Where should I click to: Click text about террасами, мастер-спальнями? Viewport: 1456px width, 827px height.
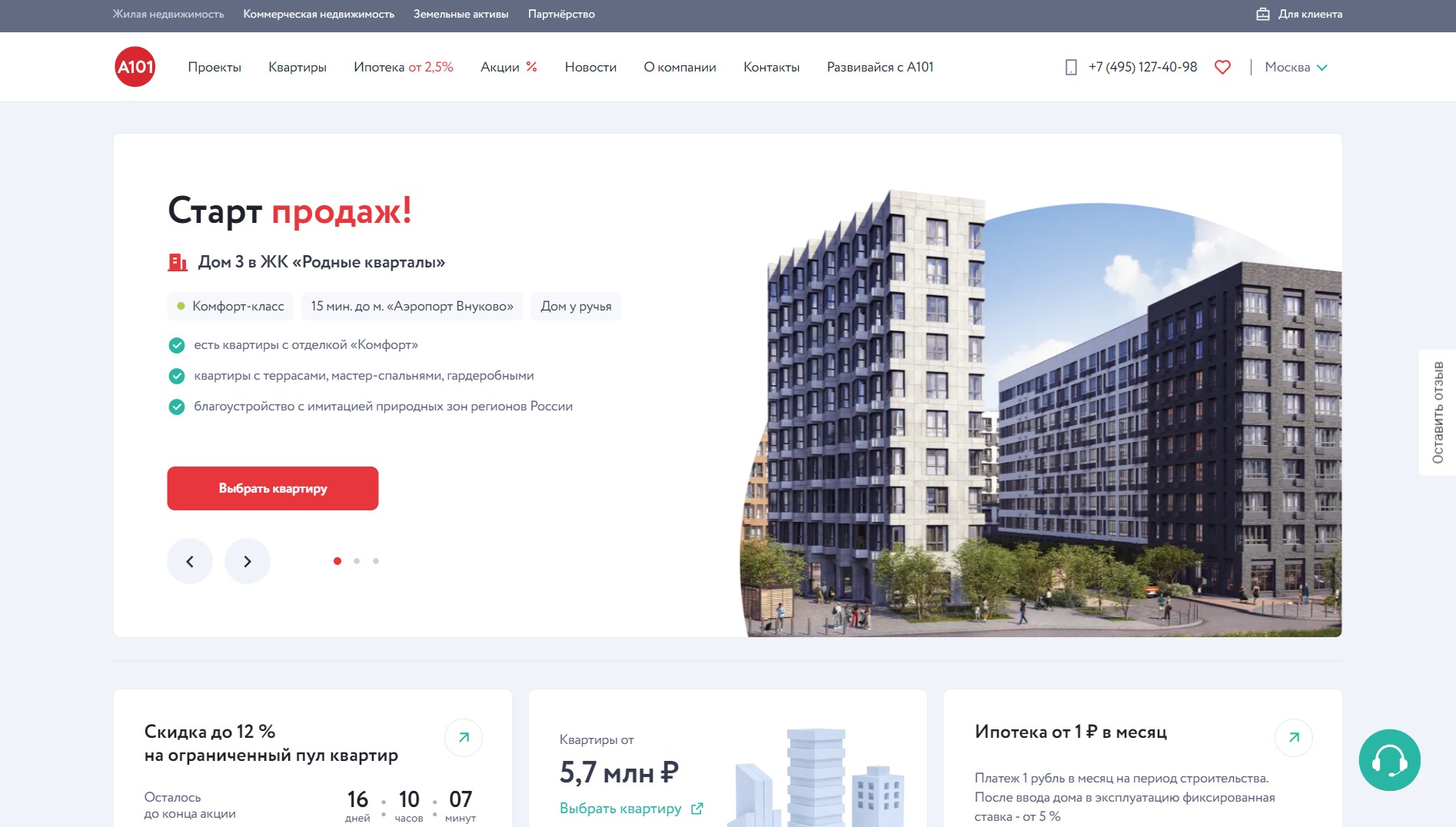[364, 376]
